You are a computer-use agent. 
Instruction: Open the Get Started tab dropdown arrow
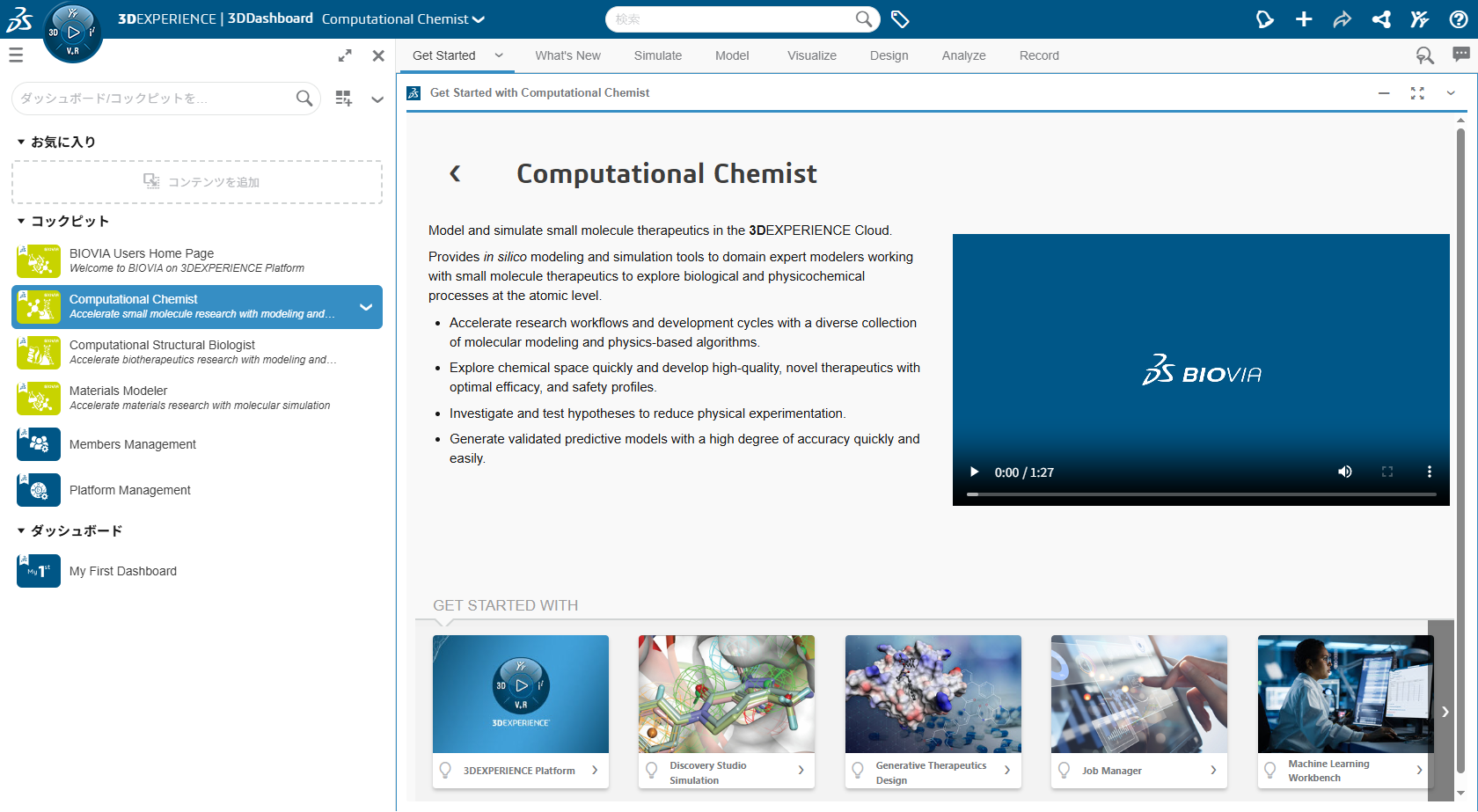499,55
